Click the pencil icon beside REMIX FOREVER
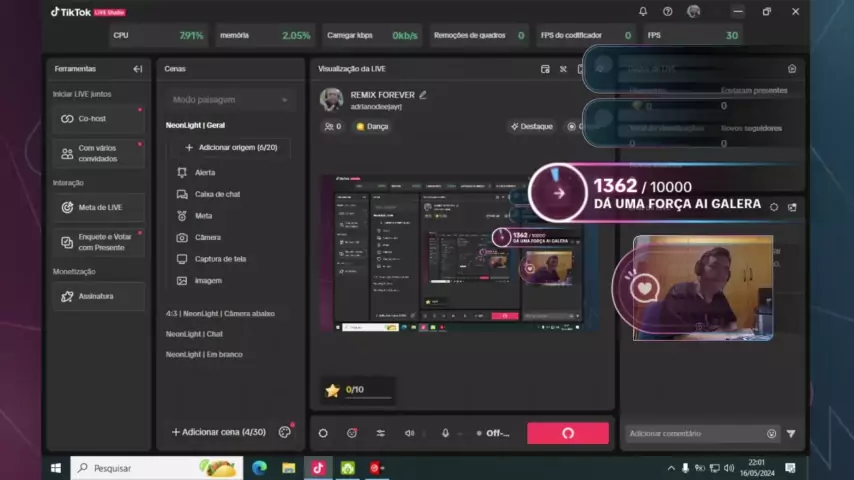Image resolution: width=854 pixels, height=480 pixels. pyautogui.click(x=423, y=95)
